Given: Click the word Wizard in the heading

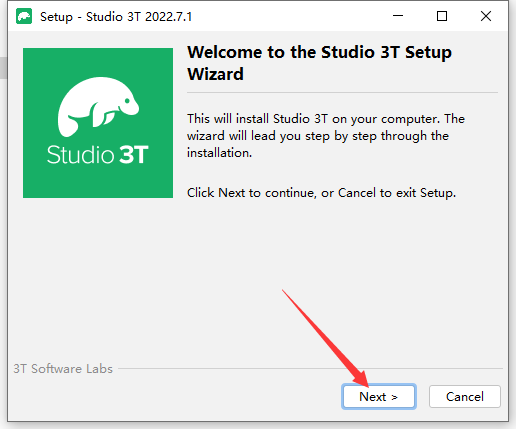Looking at the screenshot, I should click(215, 74).
